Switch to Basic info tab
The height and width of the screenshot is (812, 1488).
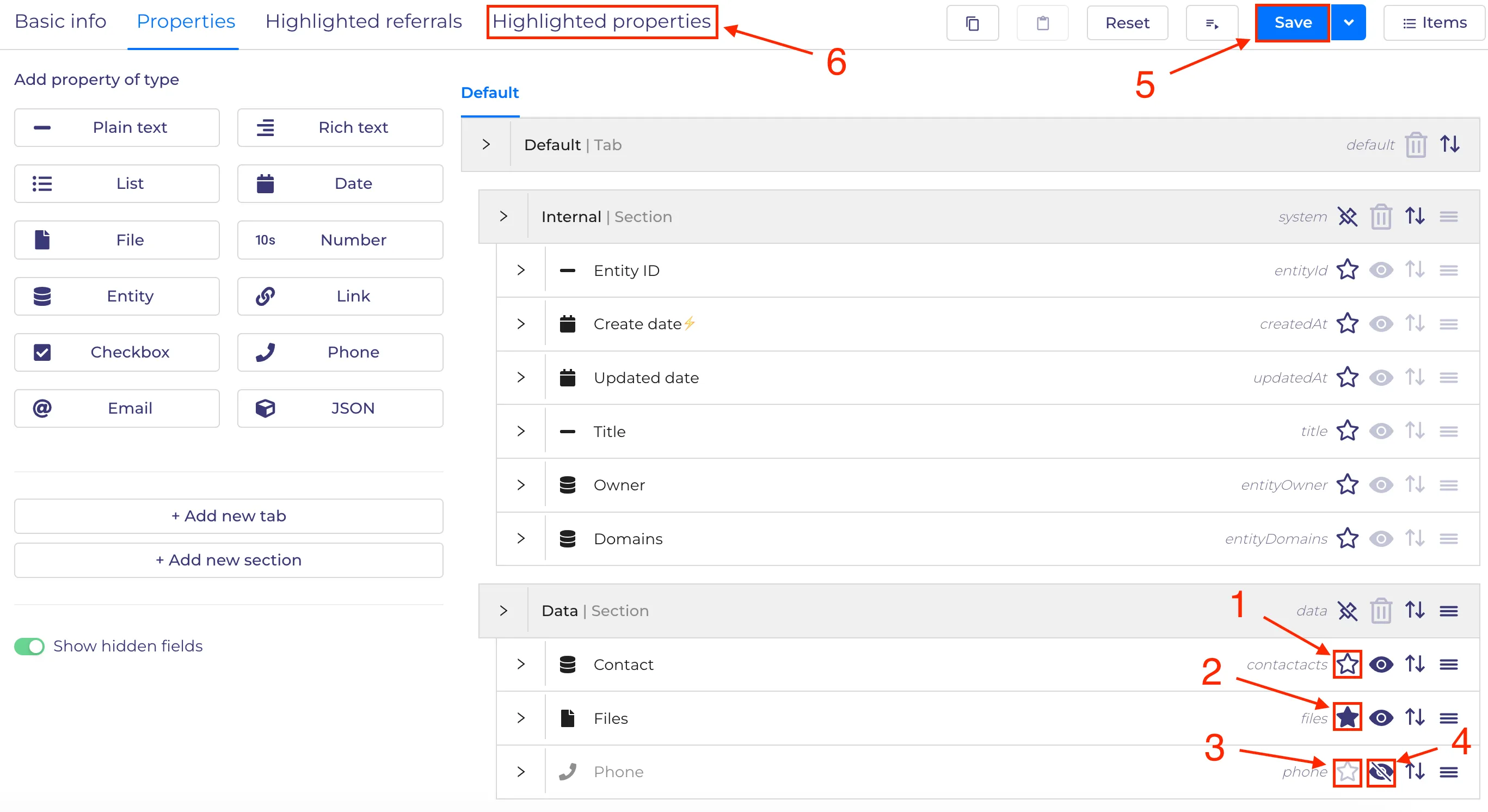pyautogui.click(x=60, y=21)
